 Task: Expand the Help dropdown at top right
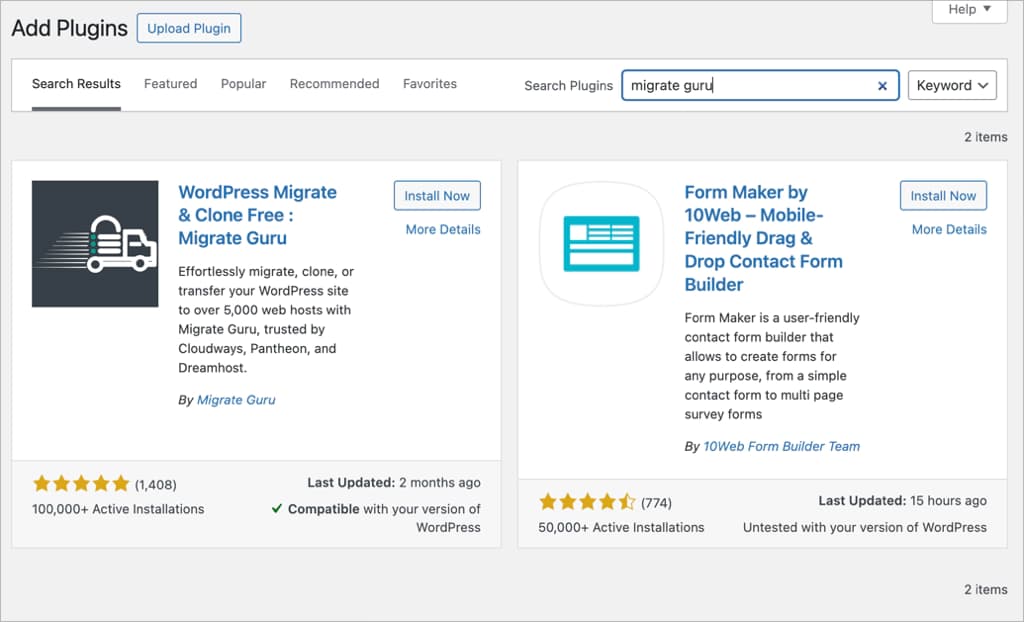point(967,9)
